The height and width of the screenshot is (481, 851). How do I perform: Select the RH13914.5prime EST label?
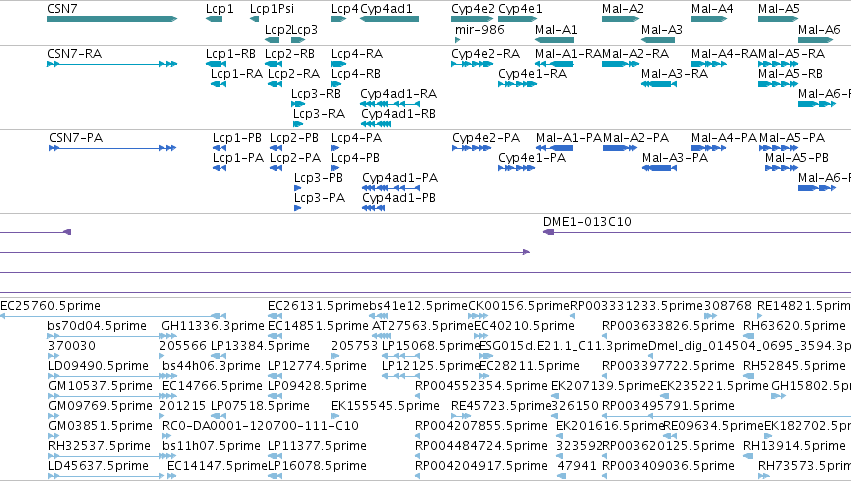tap(795, 447)
